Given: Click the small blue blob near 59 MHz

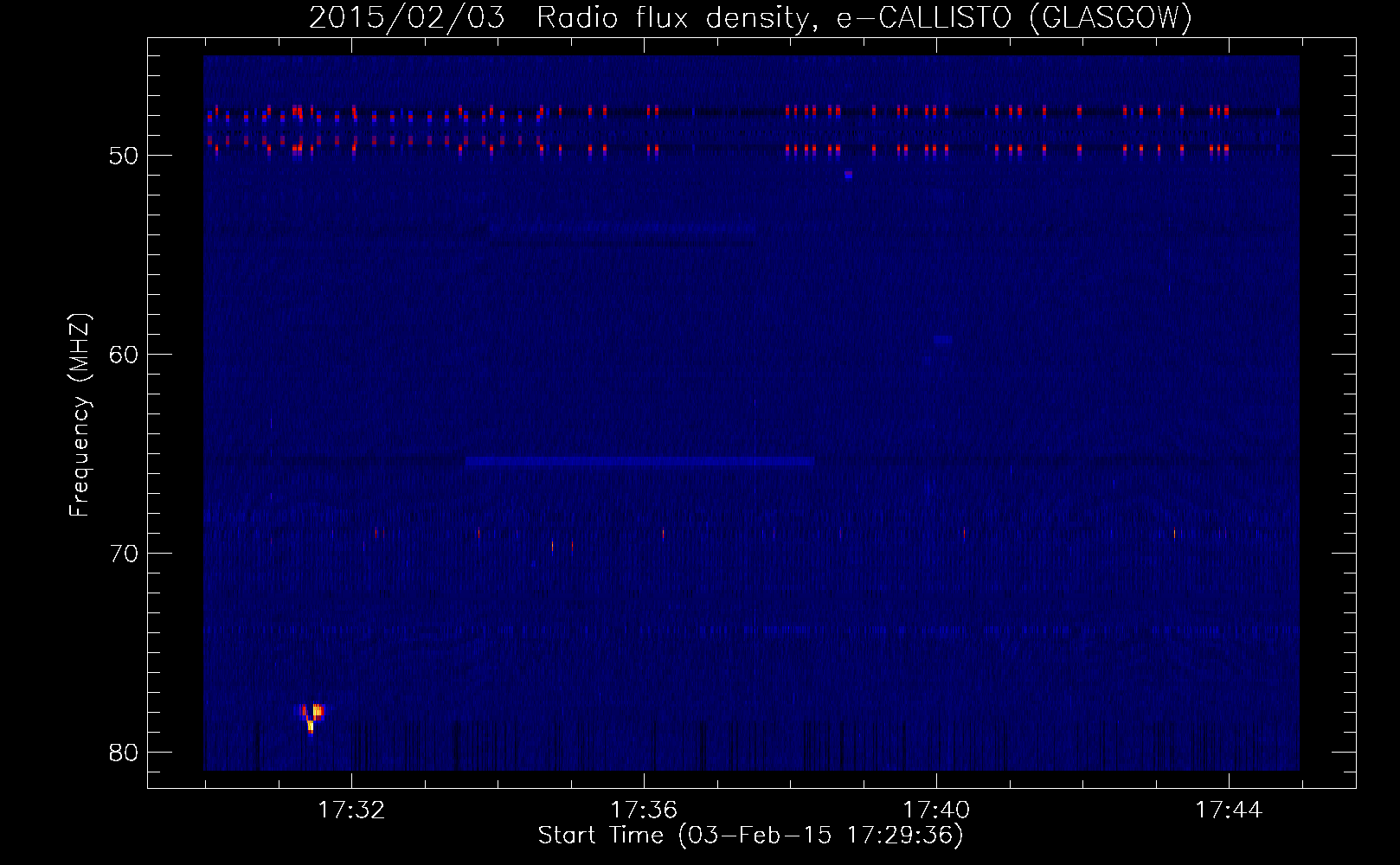Looking at the screenshot, I should click(942, 340).
